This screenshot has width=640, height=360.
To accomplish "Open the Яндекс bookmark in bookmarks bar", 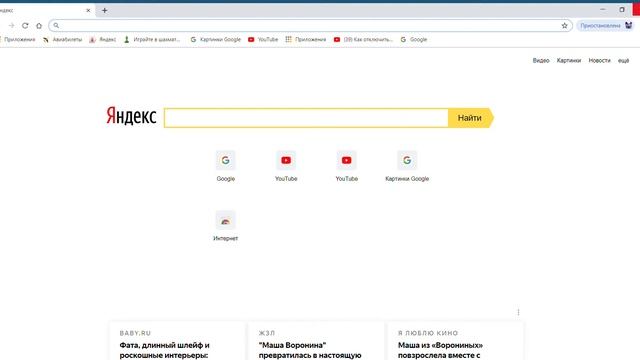I will tap(103, 40).
